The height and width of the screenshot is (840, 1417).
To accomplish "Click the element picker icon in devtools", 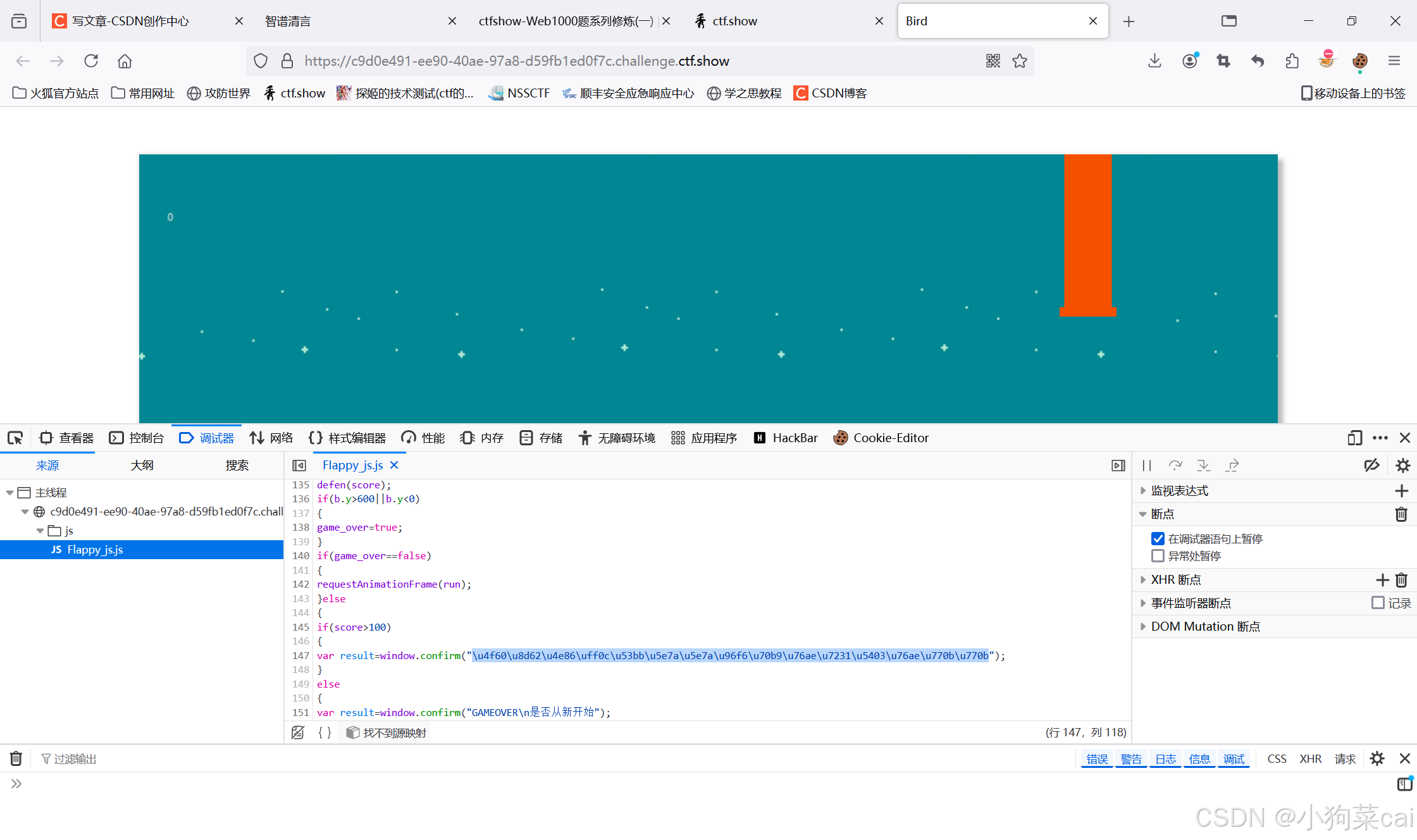I will click(x=15, y=438).
